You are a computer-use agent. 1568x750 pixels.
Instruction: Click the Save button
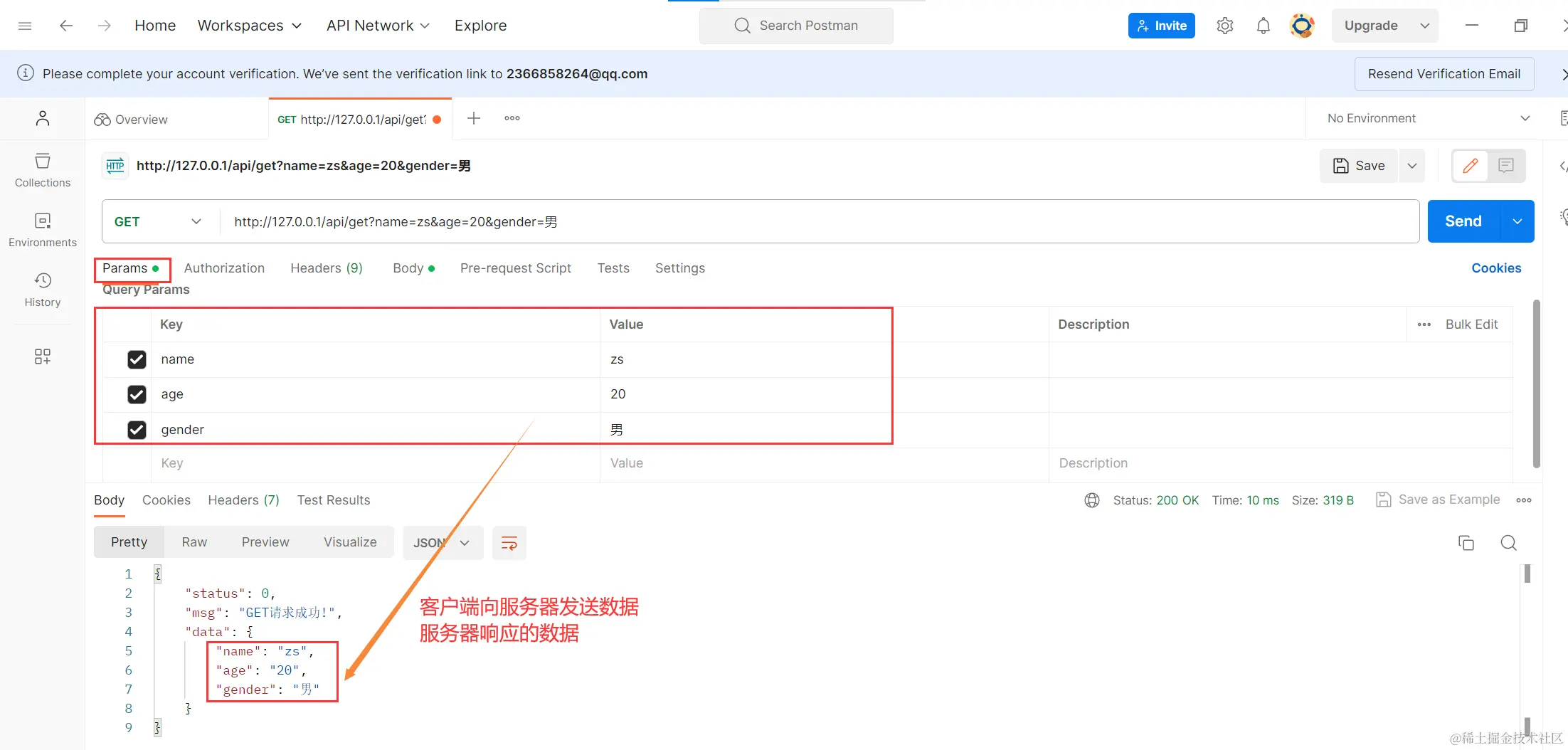tap(1359, 166)
